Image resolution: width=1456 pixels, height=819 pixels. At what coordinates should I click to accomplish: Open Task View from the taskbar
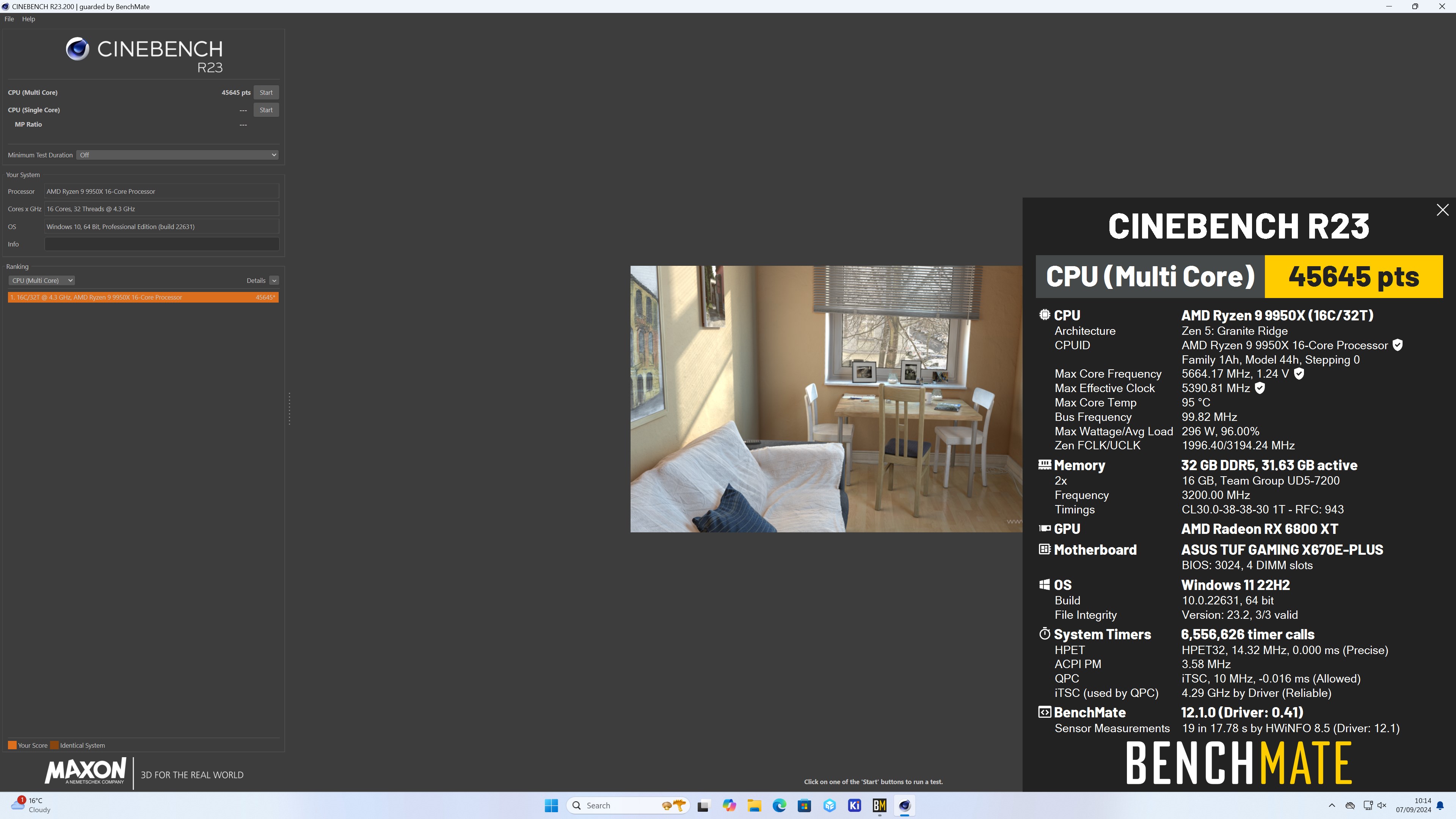[x=703, y=805]
